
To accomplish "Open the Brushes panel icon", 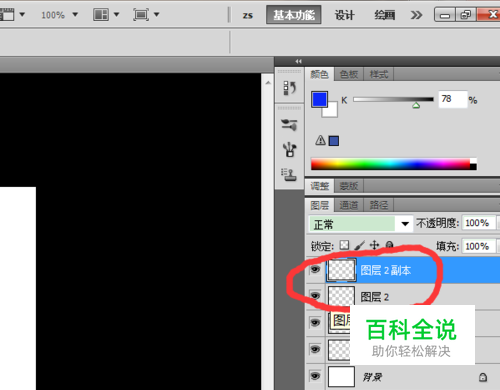I will [289, 150].
